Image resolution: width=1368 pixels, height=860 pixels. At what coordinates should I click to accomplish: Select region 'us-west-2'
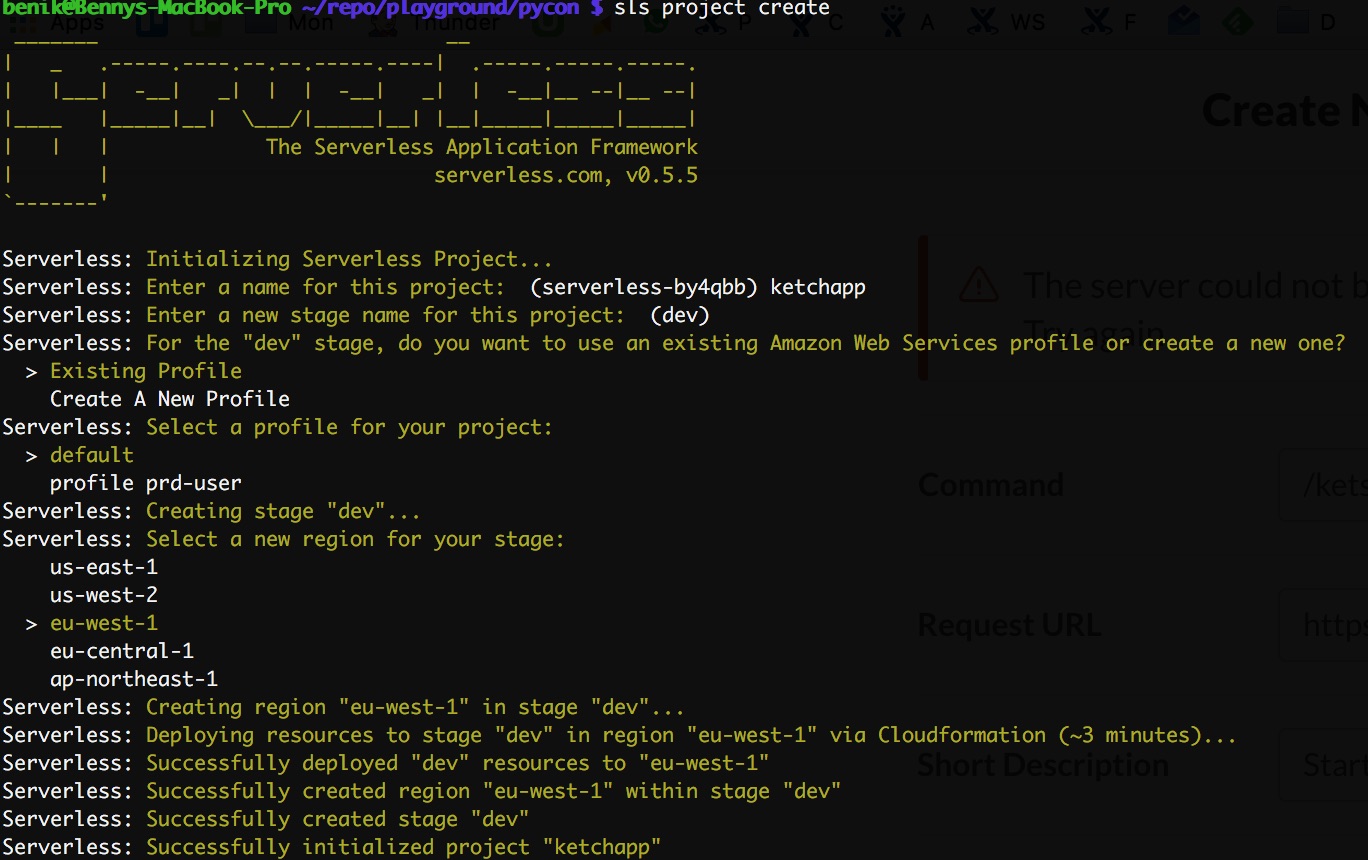pos(104,595)
